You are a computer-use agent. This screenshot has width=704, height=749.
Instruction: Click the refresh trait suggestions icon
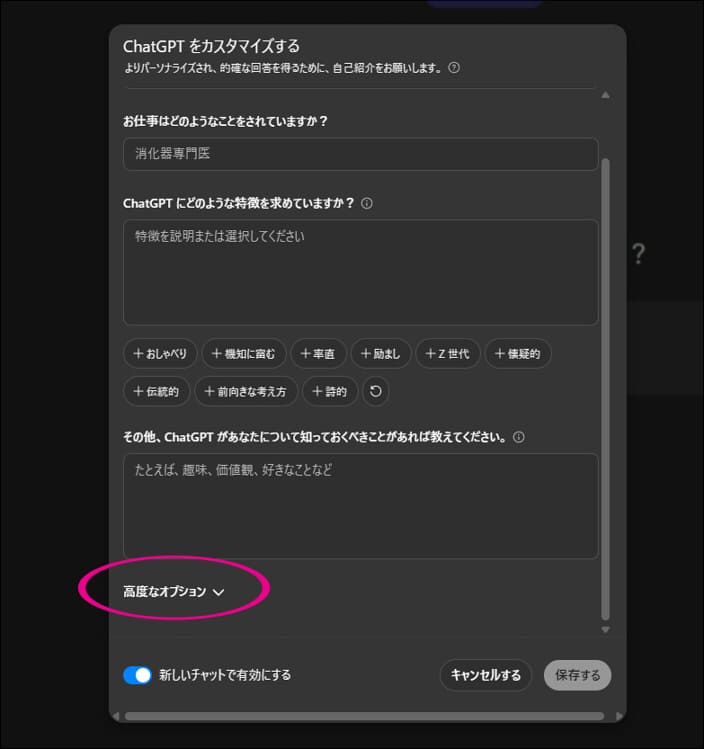376,392
